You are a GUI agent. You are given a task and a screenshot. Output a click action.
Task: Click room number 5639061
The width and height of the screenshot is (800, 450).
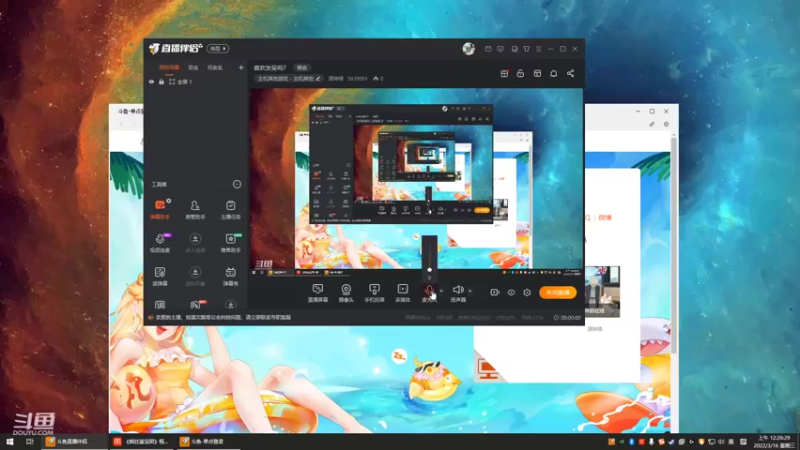[357, 79]
